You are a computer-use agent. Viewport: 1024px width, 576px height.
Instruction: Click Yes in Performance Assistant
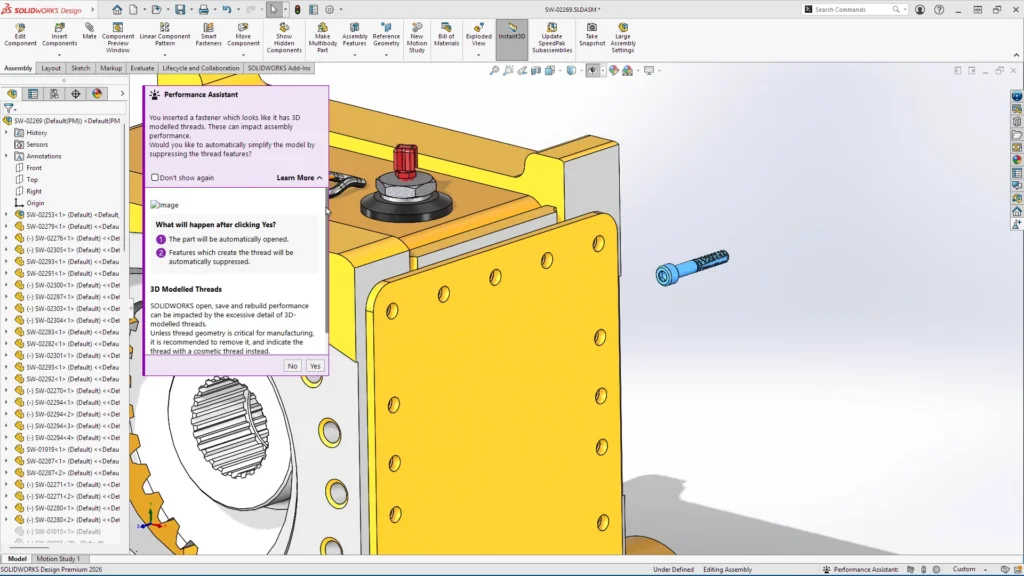(x=315, y=366)
